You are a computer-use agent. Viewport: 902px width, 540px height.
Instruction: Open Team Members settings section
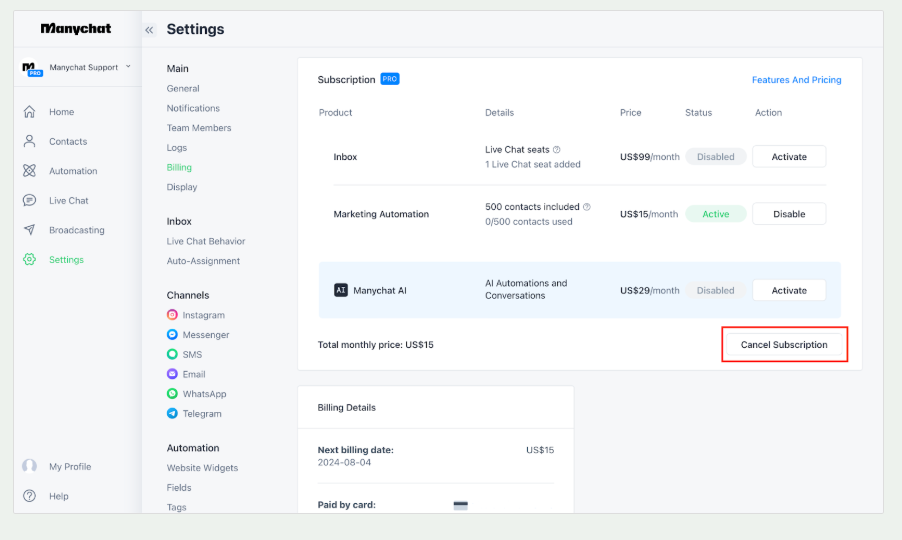click(199, 128)
